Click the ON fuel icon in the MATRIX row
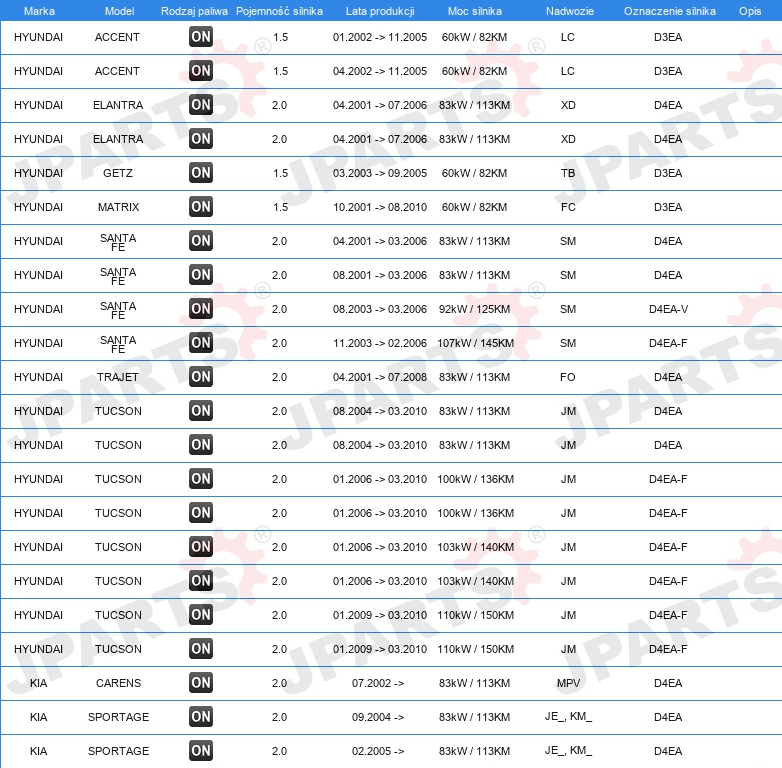 201,207
